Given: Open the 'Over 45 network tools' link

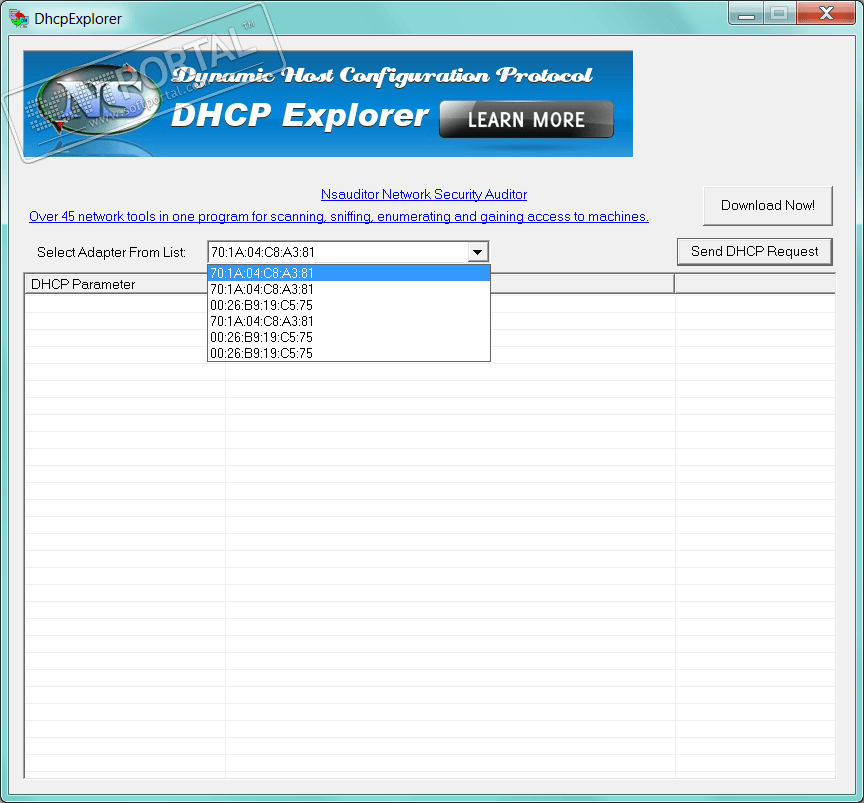Looking at the screenshot, I should (339, 217).
